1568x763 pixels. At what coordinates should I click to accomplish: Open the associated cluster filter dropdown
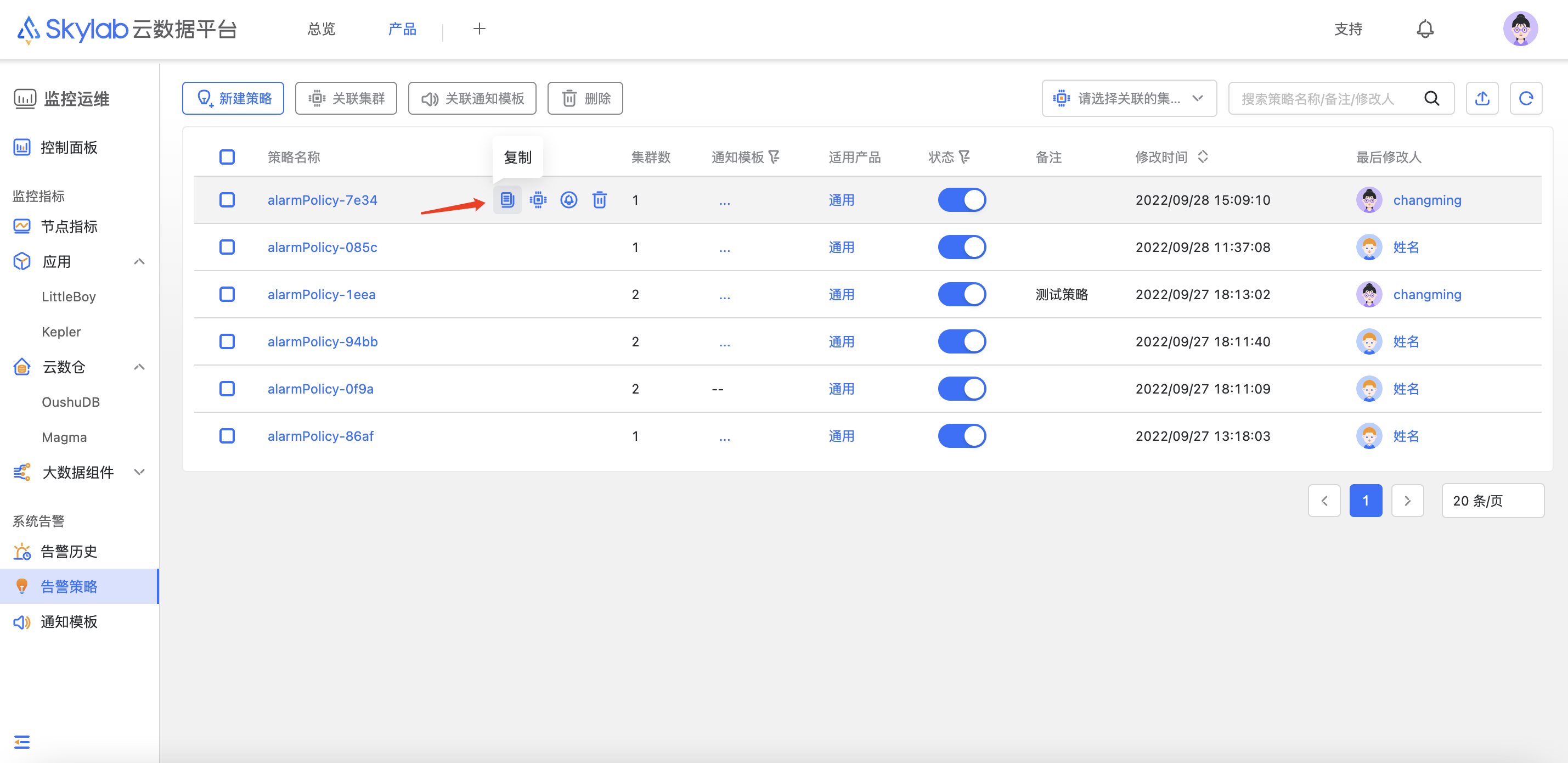coord(1129,99)
